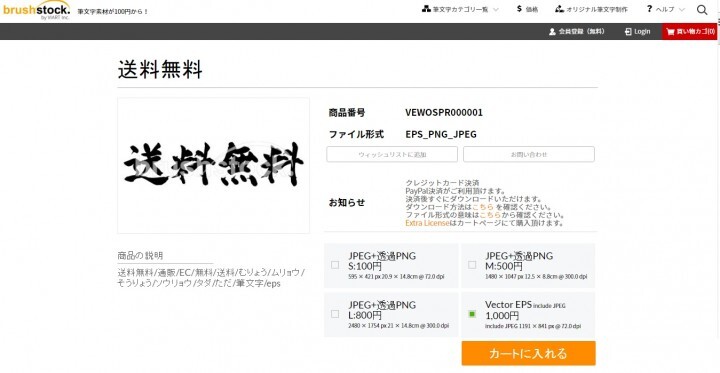Open the Login link
The image size is (720, 373).
(642, 32)
